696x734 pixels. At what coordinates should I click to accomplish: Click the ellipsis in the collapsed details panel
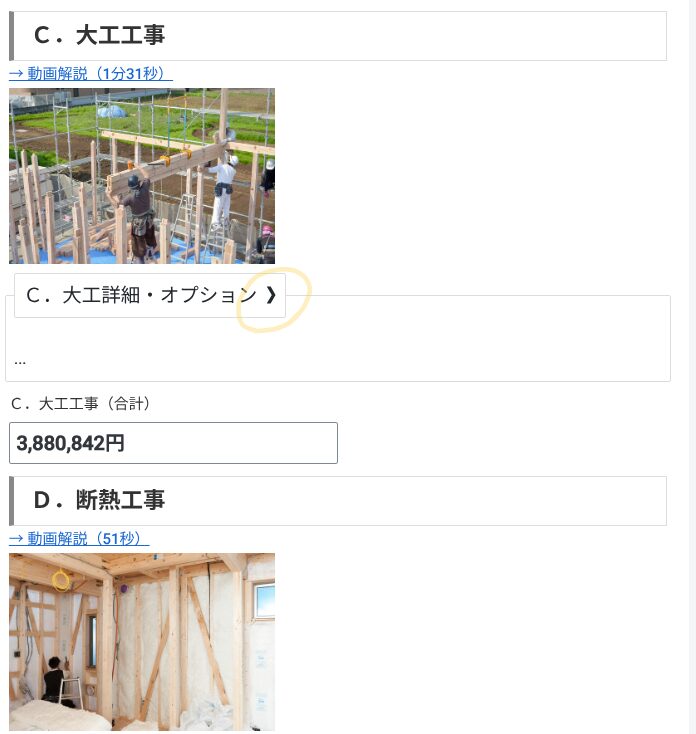pyautogui.click(x=20, y=362)
